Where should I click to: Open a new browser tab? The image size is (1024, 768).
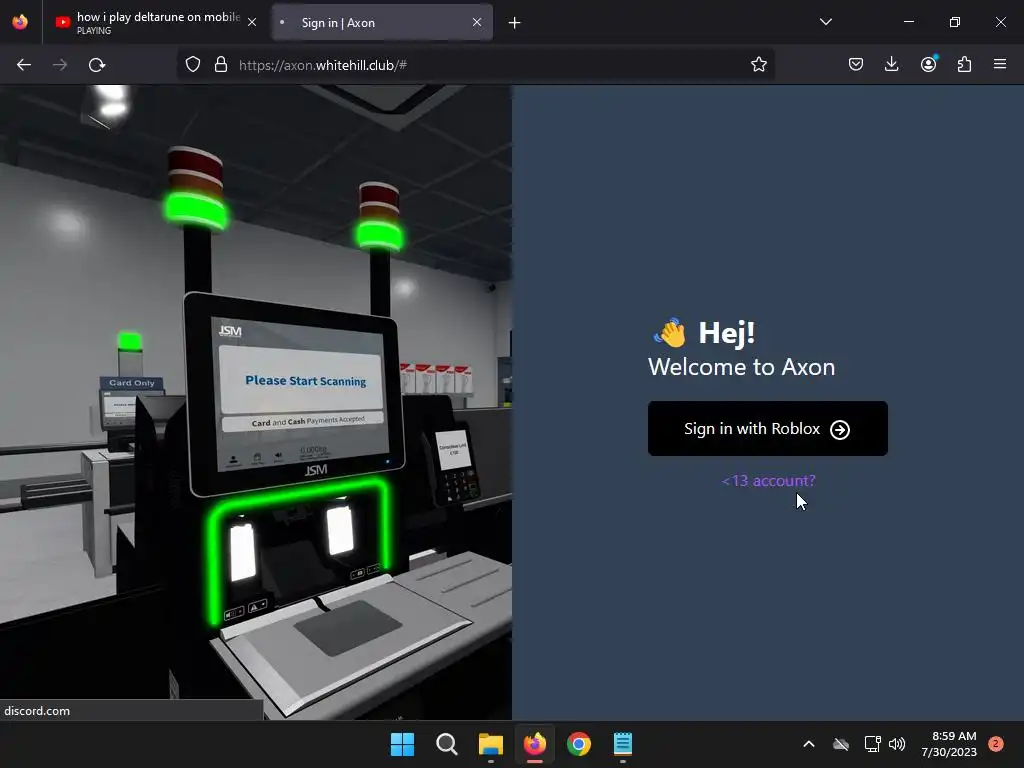coord(515,23)
